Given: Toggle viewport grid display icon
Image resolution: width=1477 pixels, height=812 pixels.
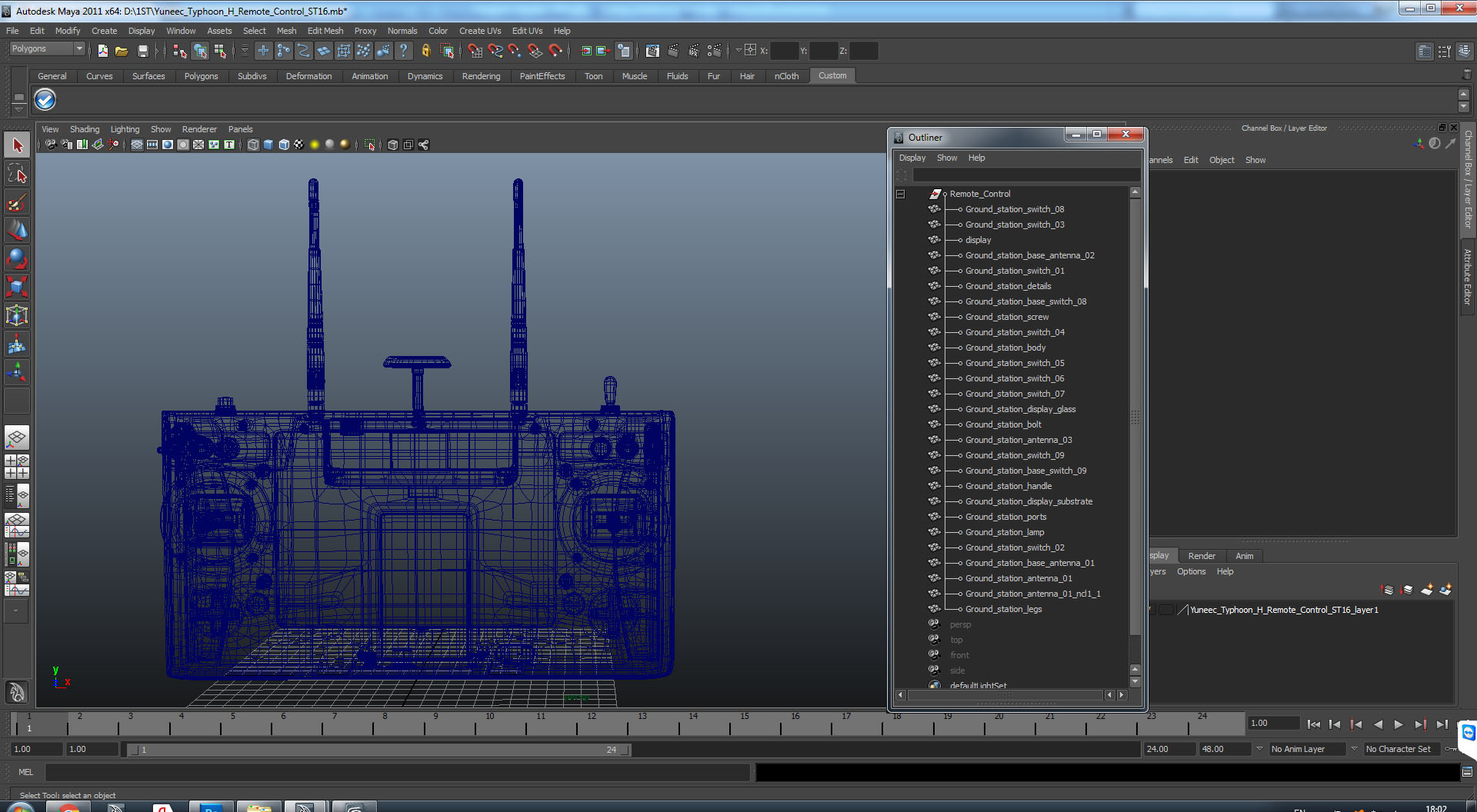Looking at the screenshot, I should (136, 145).
